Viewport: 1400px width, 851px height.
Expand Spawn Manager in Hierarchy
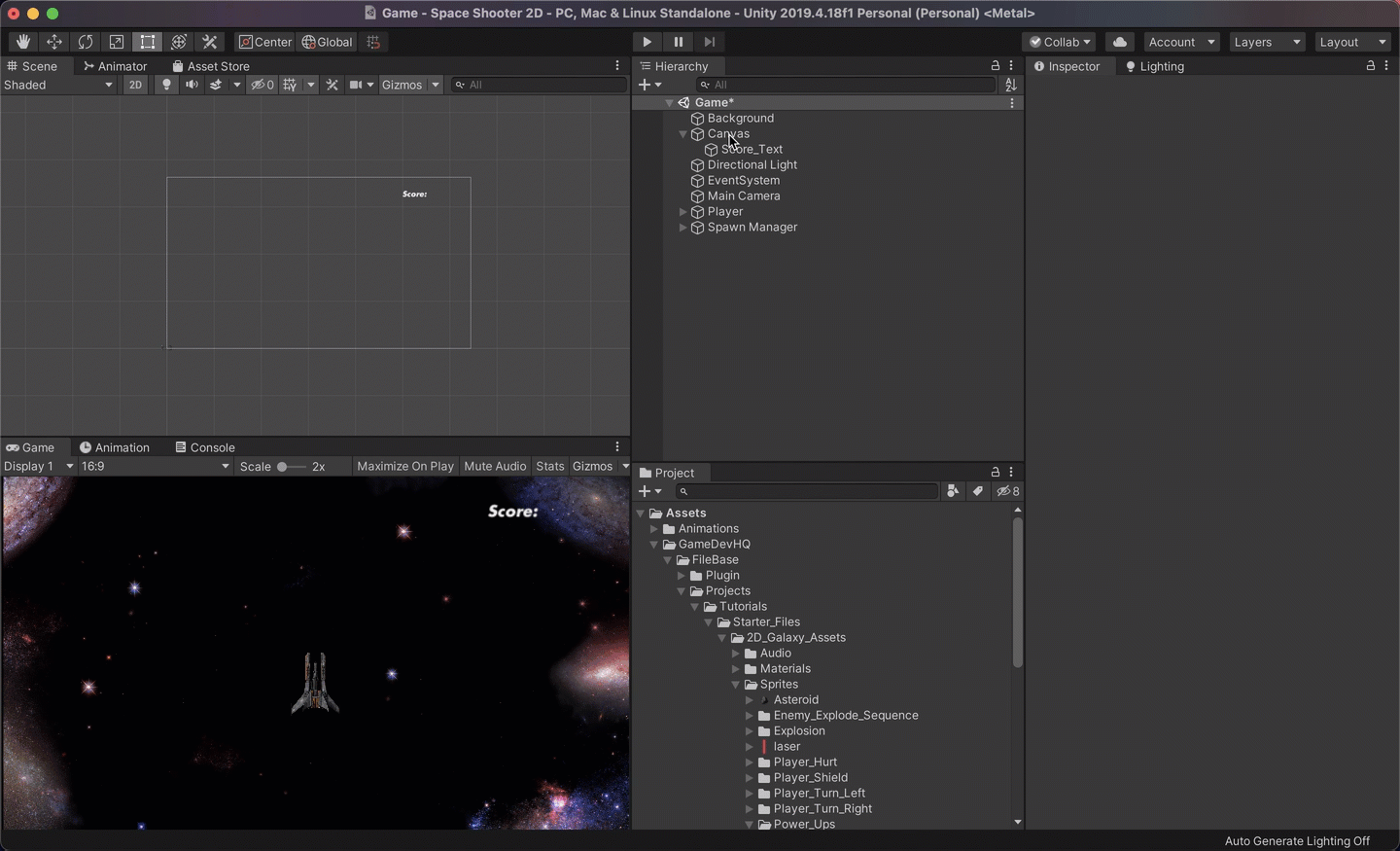tap(682, 228)
